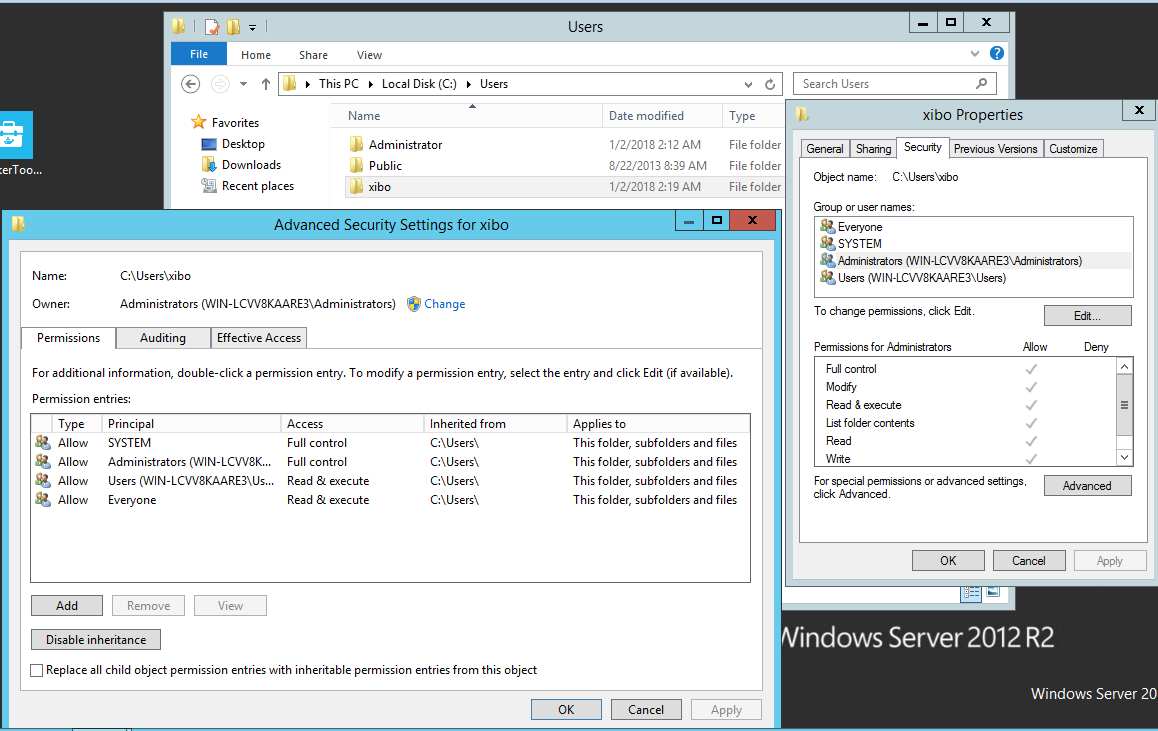
Task: Open the recent locations dropdown beside Forward arrow
Action: tap(241, 84)
